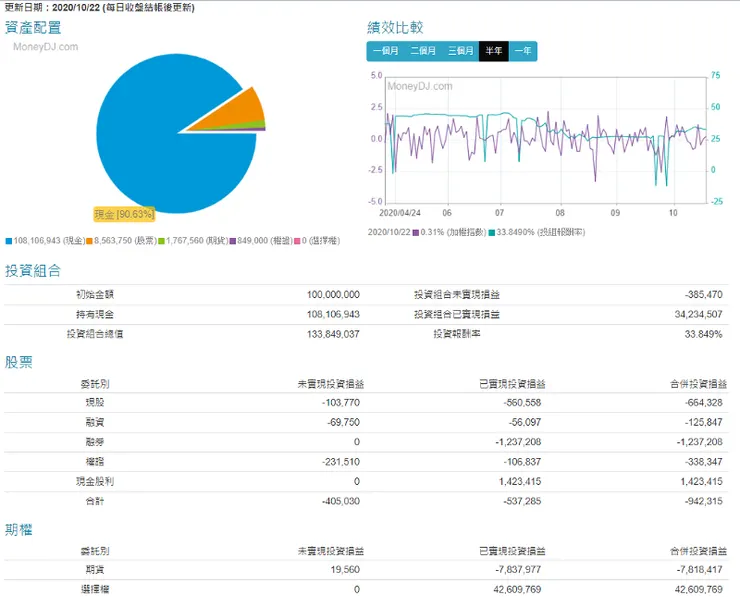Viewport: 740px width, 597px height.
Task: Click legend value 108,106,943 (現金)
Action: coord(49,241)
